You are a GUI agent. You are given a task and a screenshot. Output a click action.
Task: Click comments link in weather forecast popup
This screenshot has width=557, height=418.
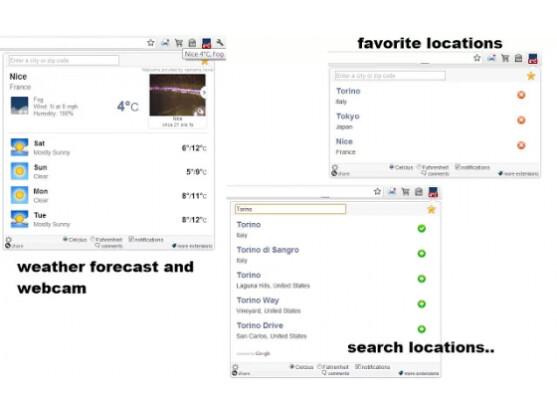coord(109,245)
